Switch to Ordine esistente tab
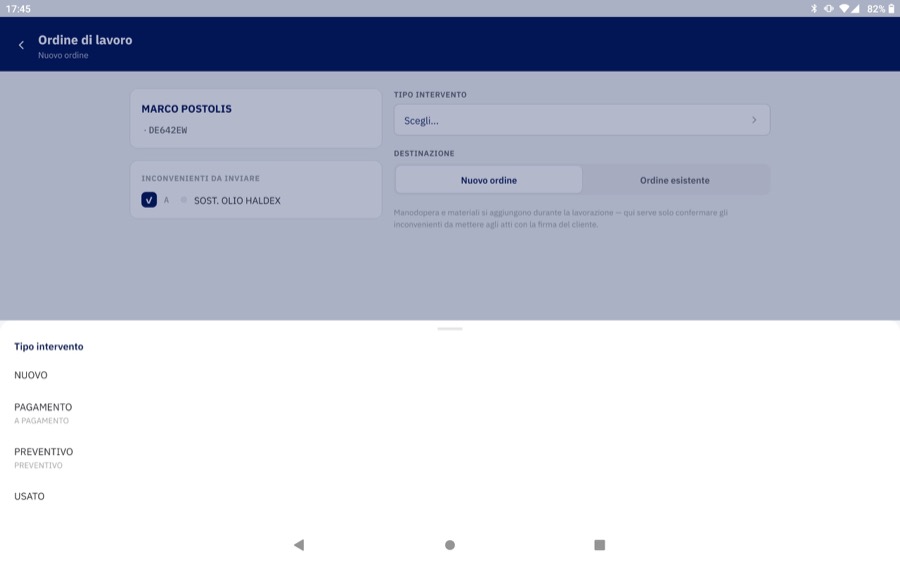 point(674,180)
